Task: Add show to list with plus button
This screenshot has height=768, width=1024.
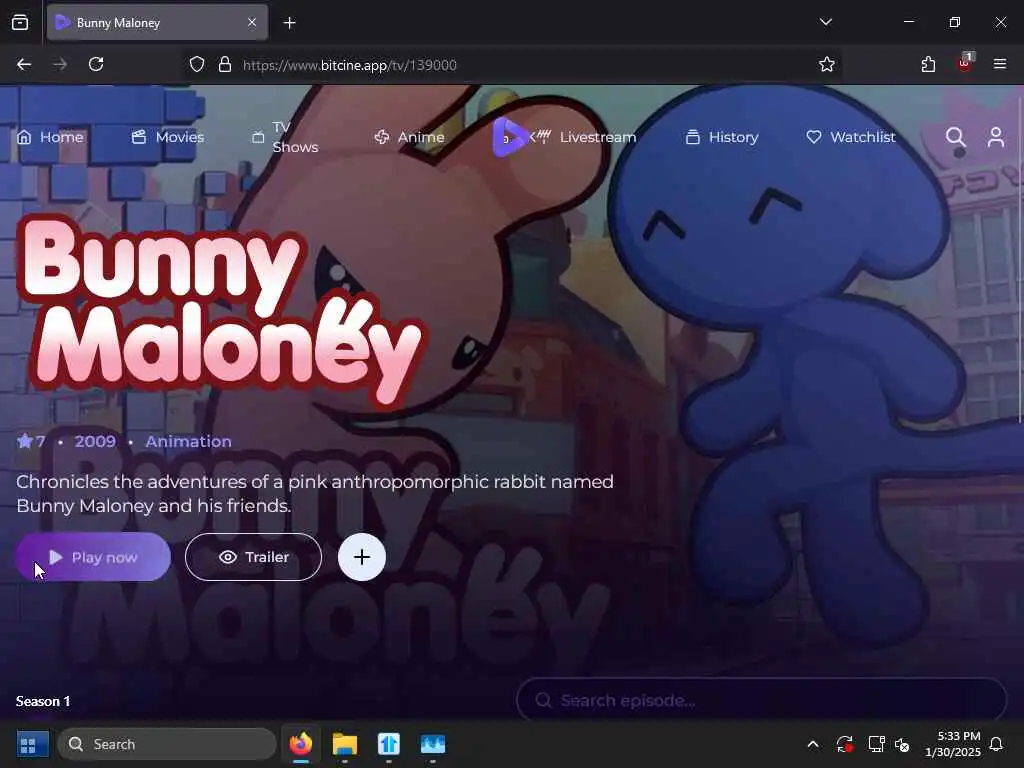Action: click(362, 557)
